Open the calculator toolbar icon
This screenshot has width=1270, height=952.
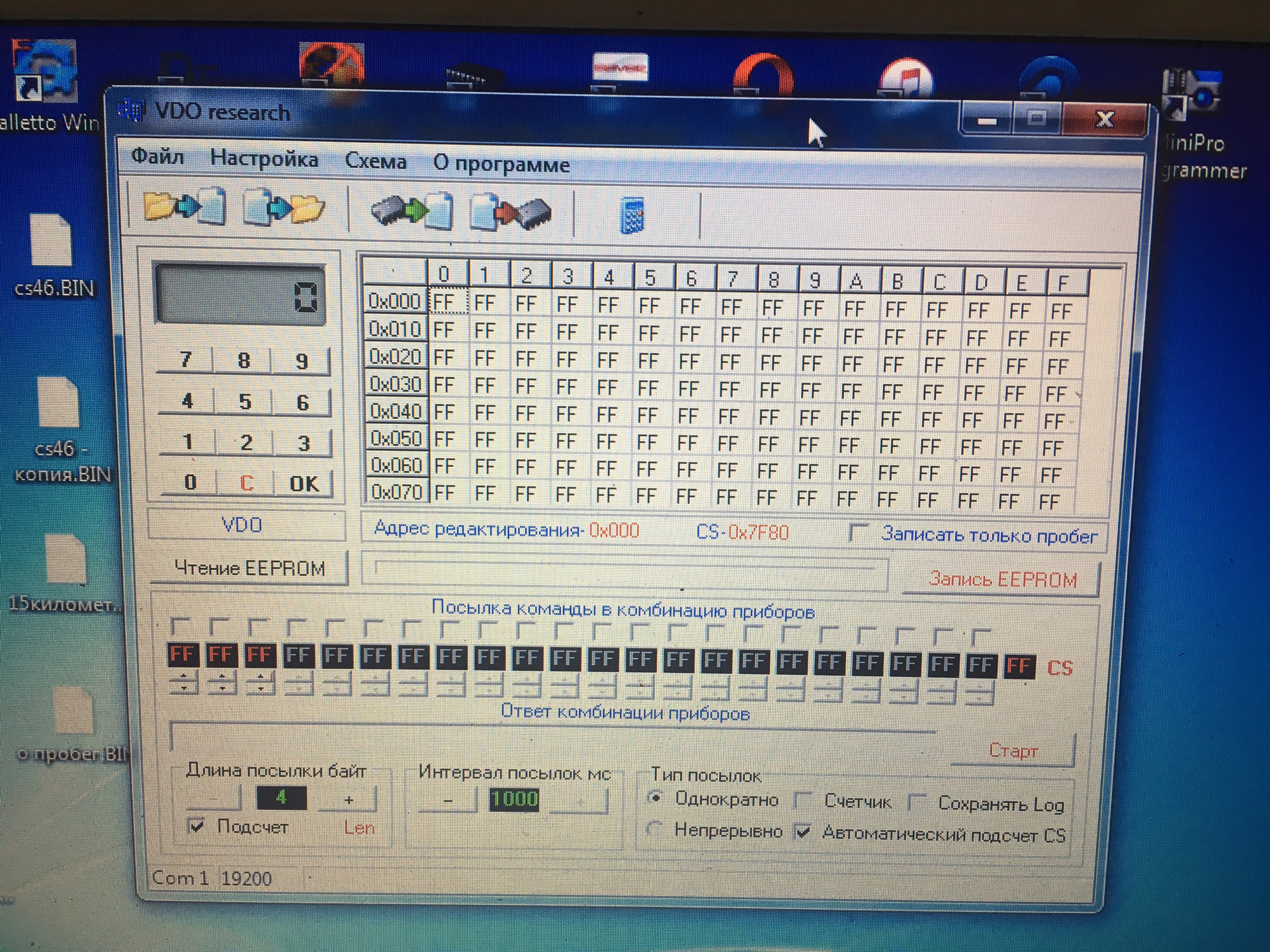click(632, 215)
